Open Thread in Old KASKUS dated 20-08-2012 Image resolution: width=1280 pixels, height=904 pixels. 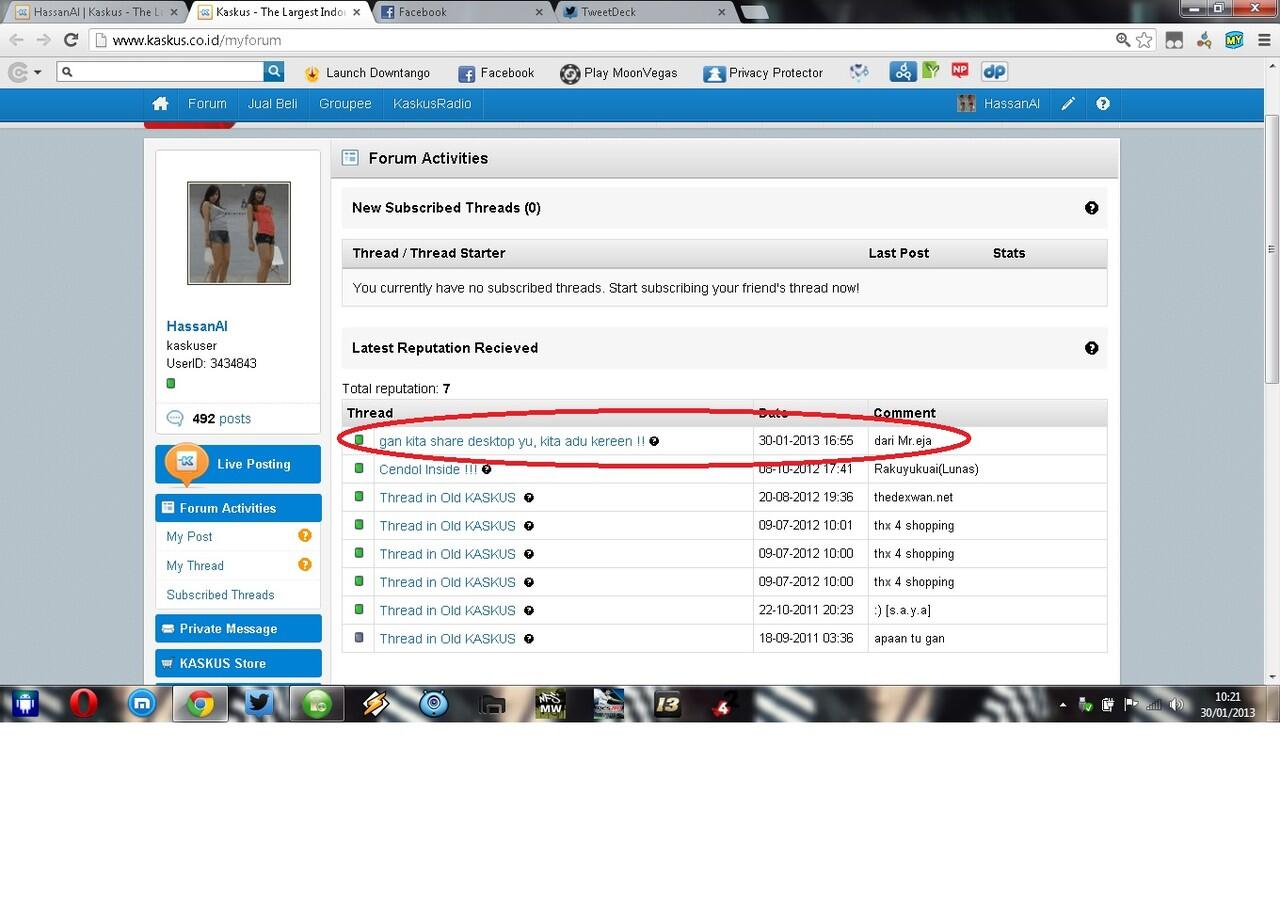tap(447, 497)
